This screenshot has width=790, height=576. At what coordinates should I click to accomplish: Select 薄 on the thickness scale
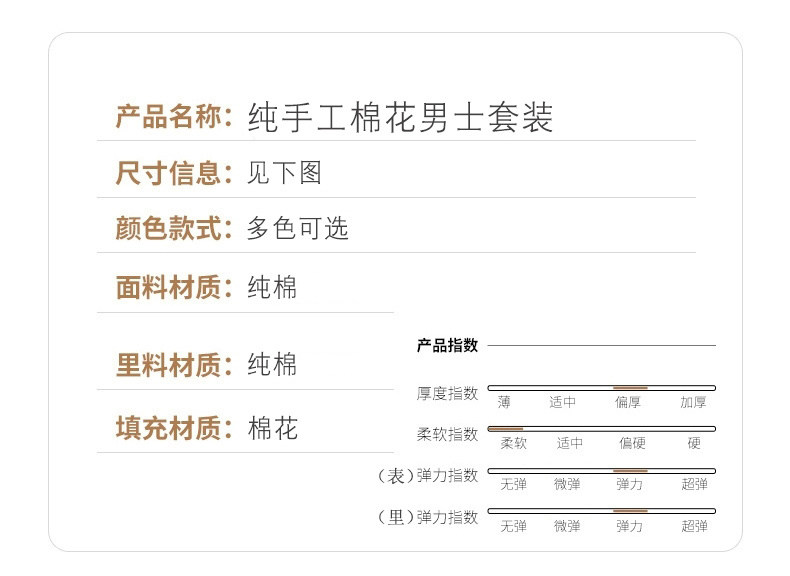[x=504, y=403]
